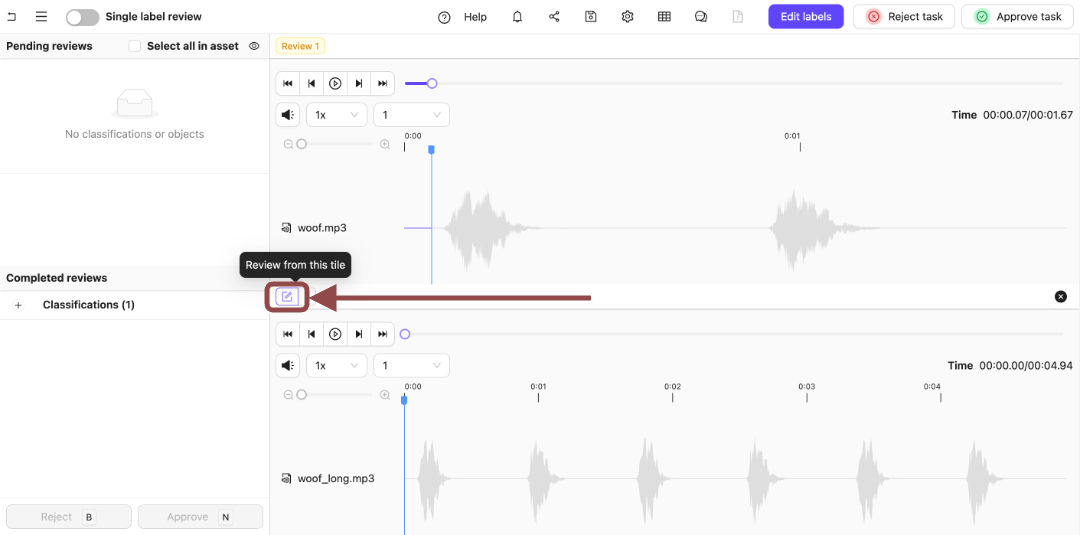Mute the woof_long.mp3 volume icon

pos(287,366)
